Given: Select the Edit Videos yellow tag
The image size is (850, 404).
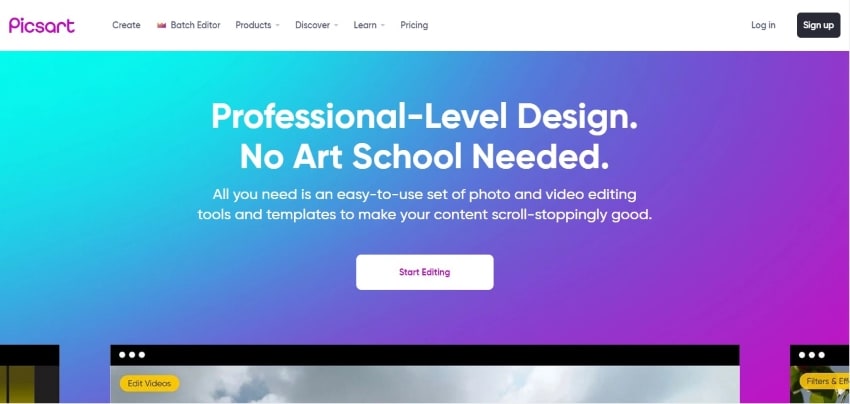Looking at the screenshot, I should coord(149,383).
